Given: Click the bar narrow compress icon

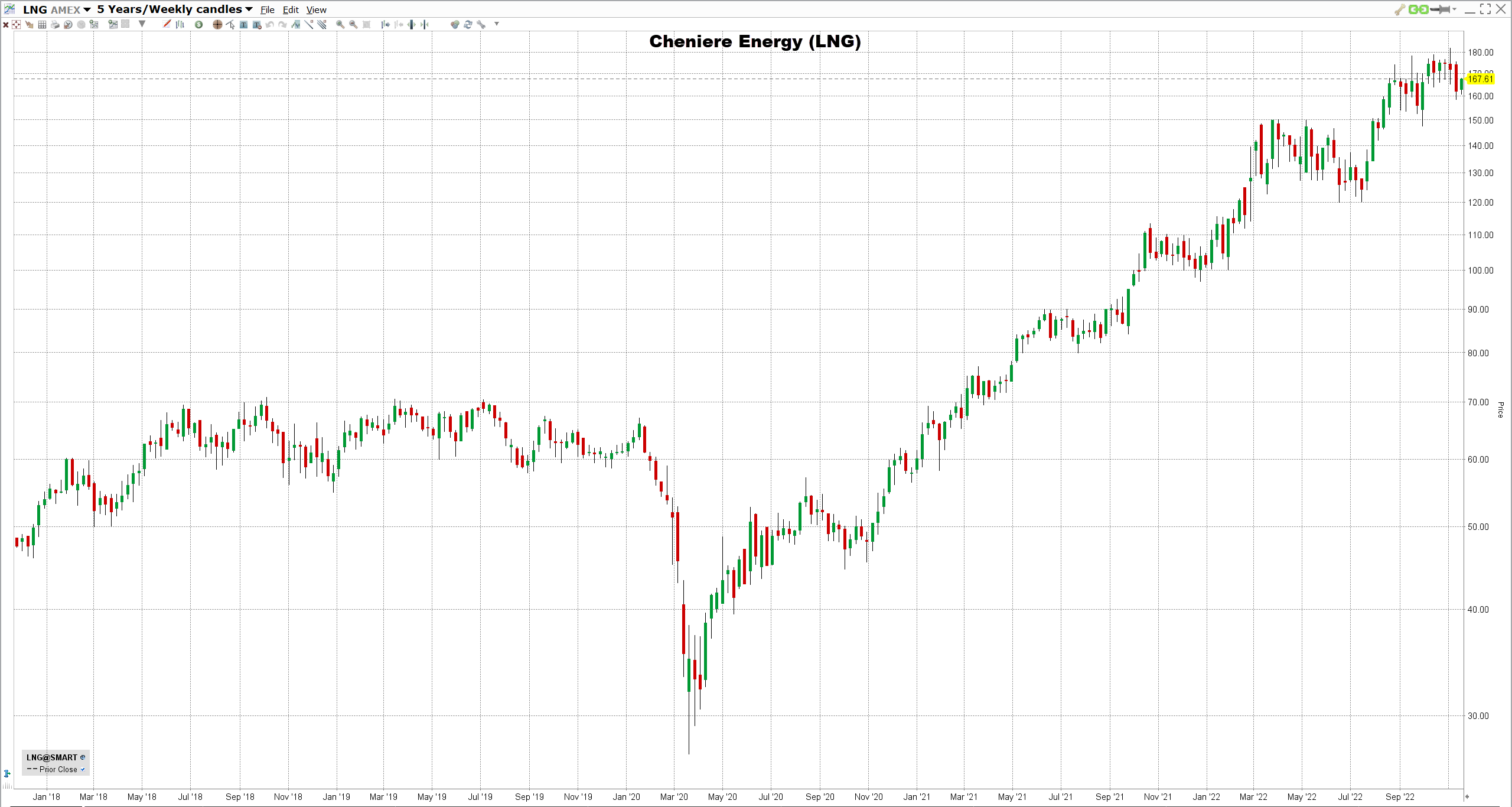Looking at the screenshot, I should click(424, 24).
